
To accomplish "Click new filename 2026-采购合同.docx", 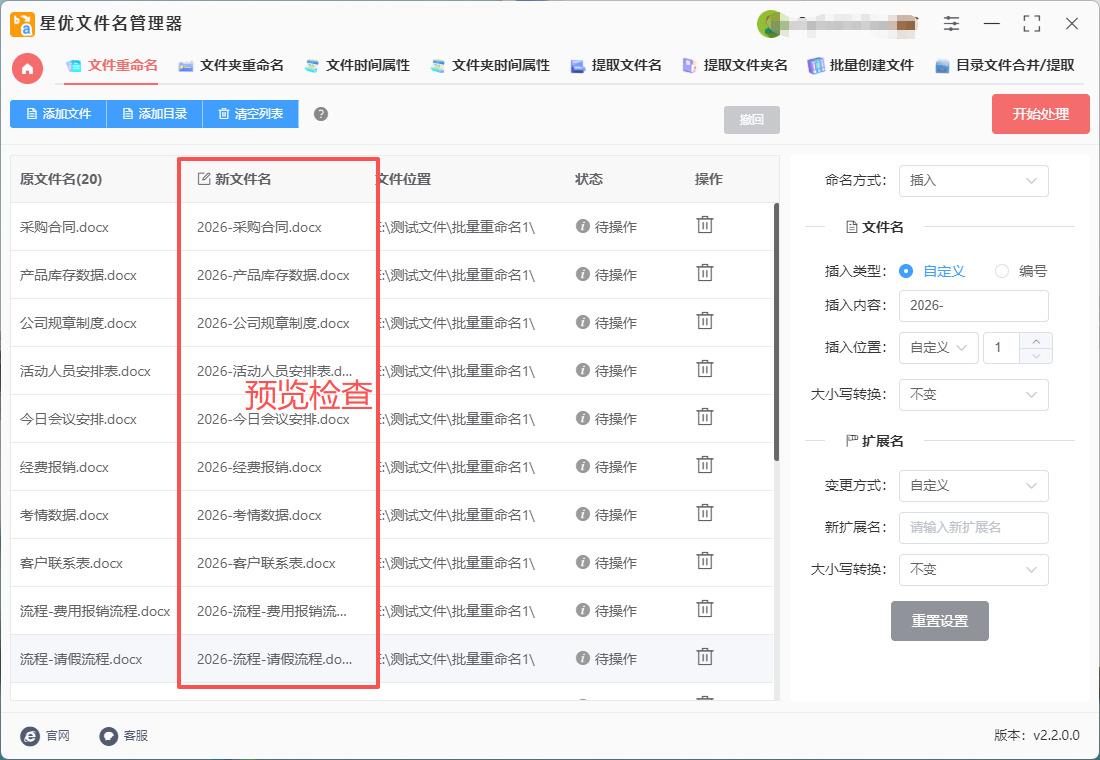I will coord(259,227).
